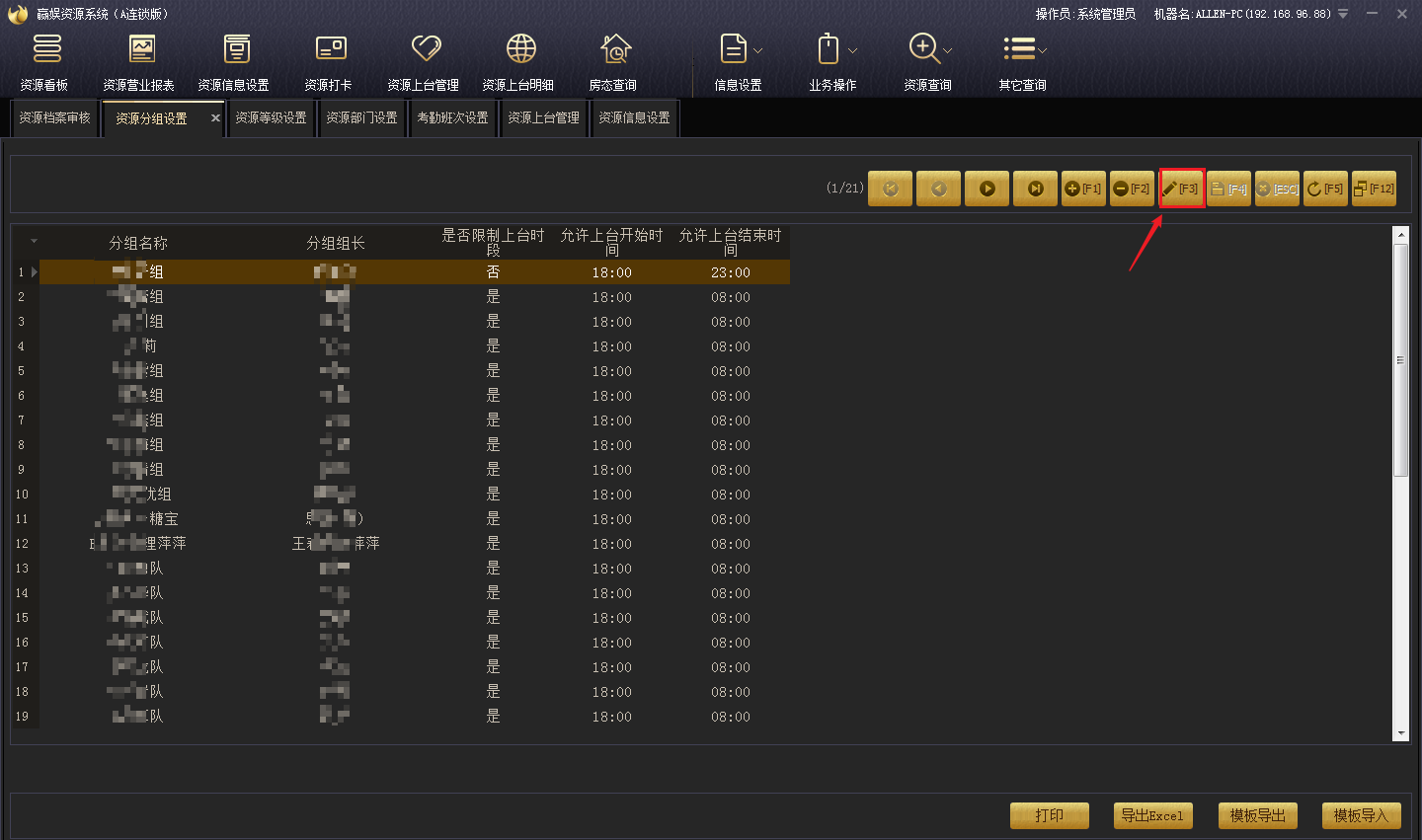Screen dimensions: 1422x840
Task: Sort by 分组名称 column header
Action: pos(138,243)
